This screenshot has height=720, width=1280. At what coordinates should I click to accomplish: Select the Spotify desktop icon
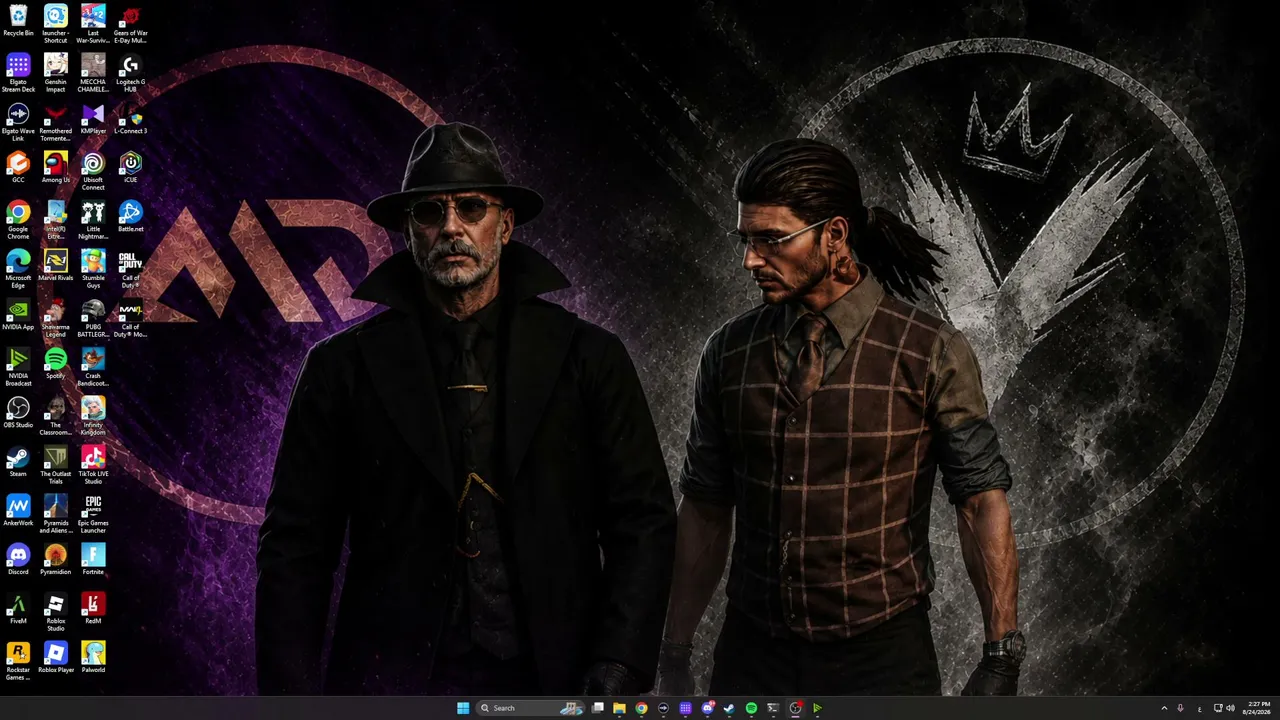pyautogui.click(x=56, y=364)
